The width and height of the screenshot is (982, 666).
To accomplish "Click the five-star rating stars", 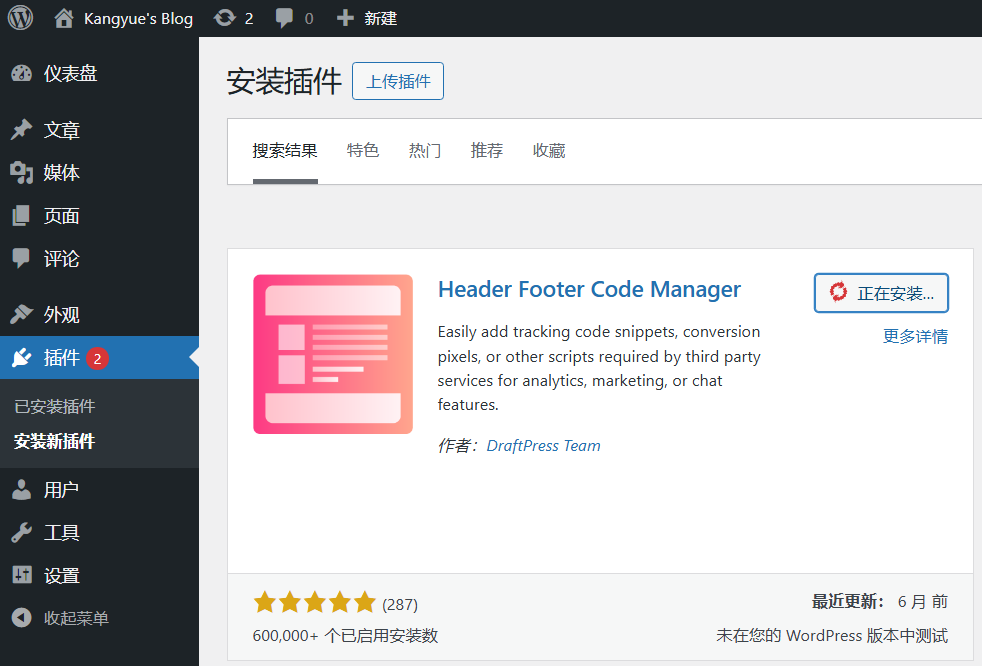I will [314, 603].
